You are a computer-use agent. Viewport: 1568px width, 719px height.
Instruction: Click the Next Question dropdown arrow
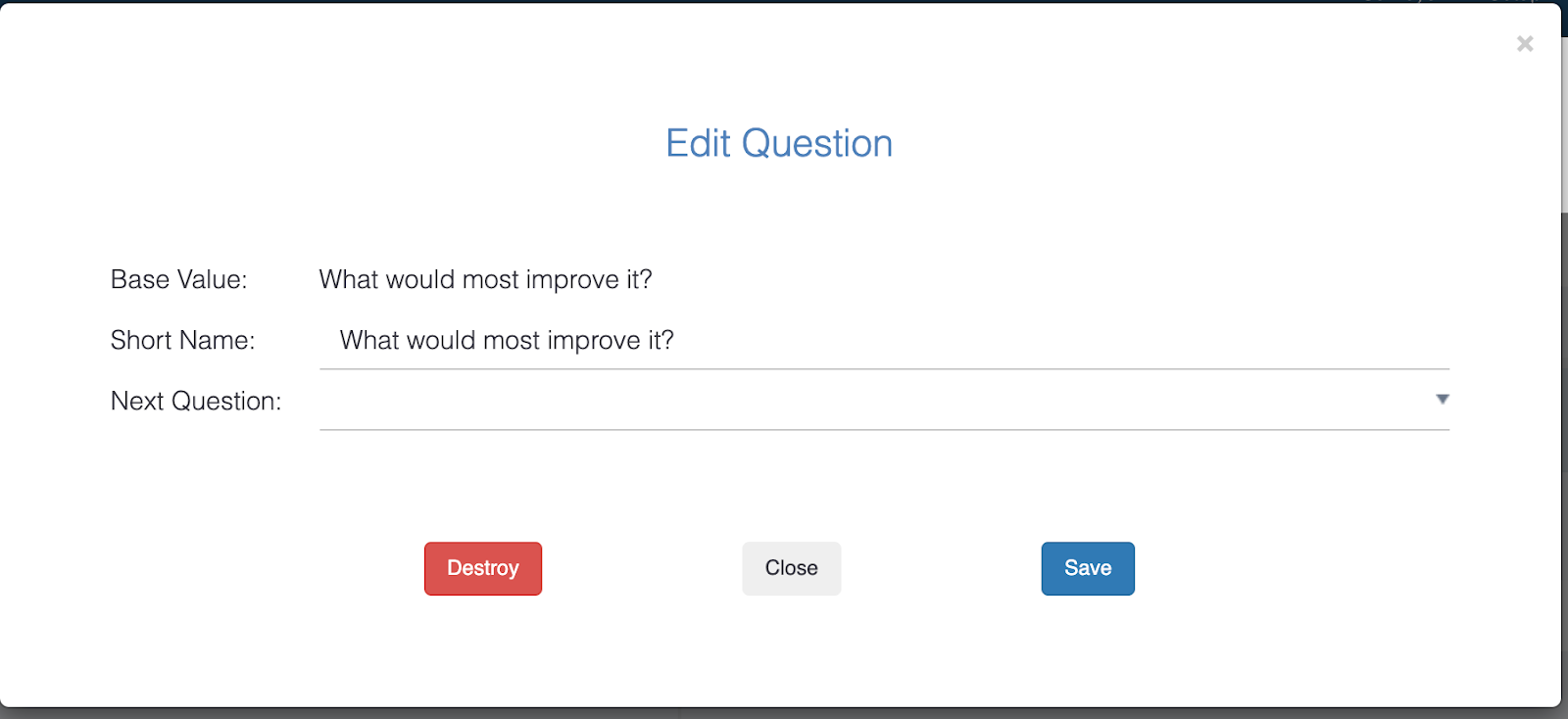point(1442,400)
